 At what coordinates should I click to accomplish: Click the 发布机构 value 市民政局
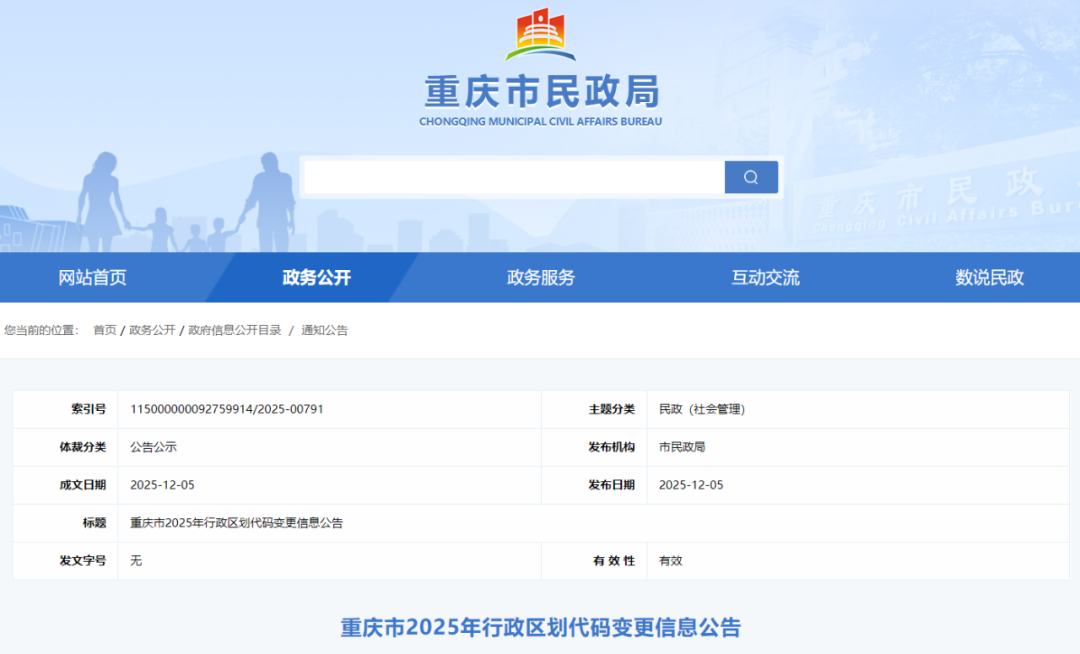coord(683,447)
